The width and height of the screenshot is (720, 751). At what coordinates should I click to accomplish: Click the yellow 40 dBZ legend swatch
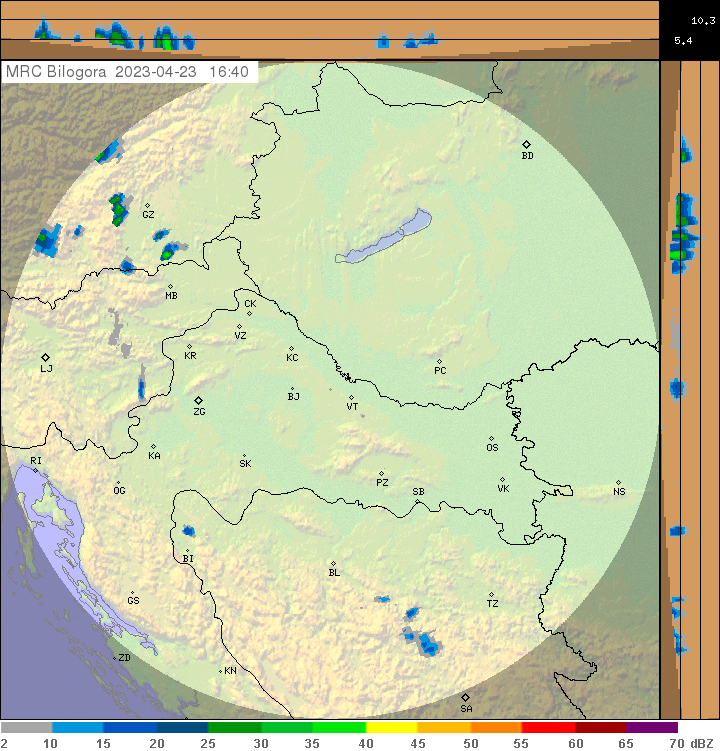coord(391,728)
